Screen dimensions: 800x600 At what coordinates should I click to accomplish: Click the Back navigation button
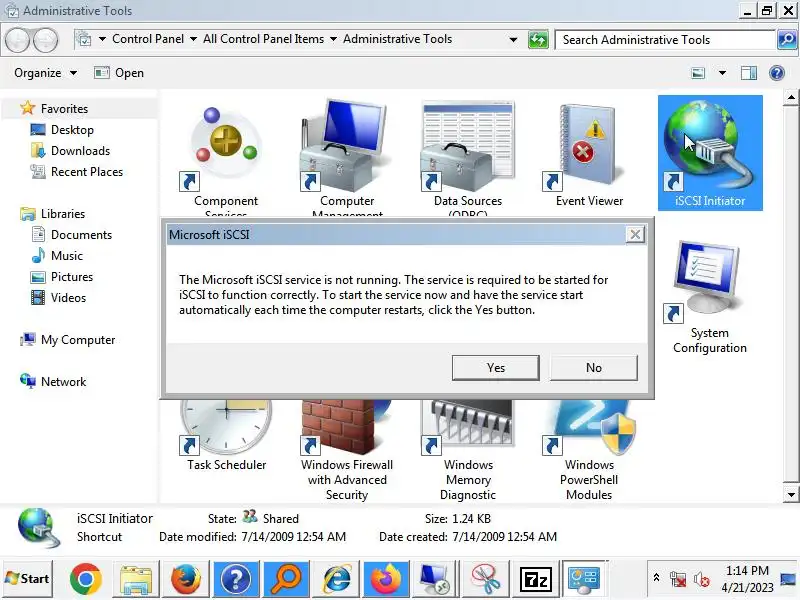pyautogui.click(x=17, y=40)
